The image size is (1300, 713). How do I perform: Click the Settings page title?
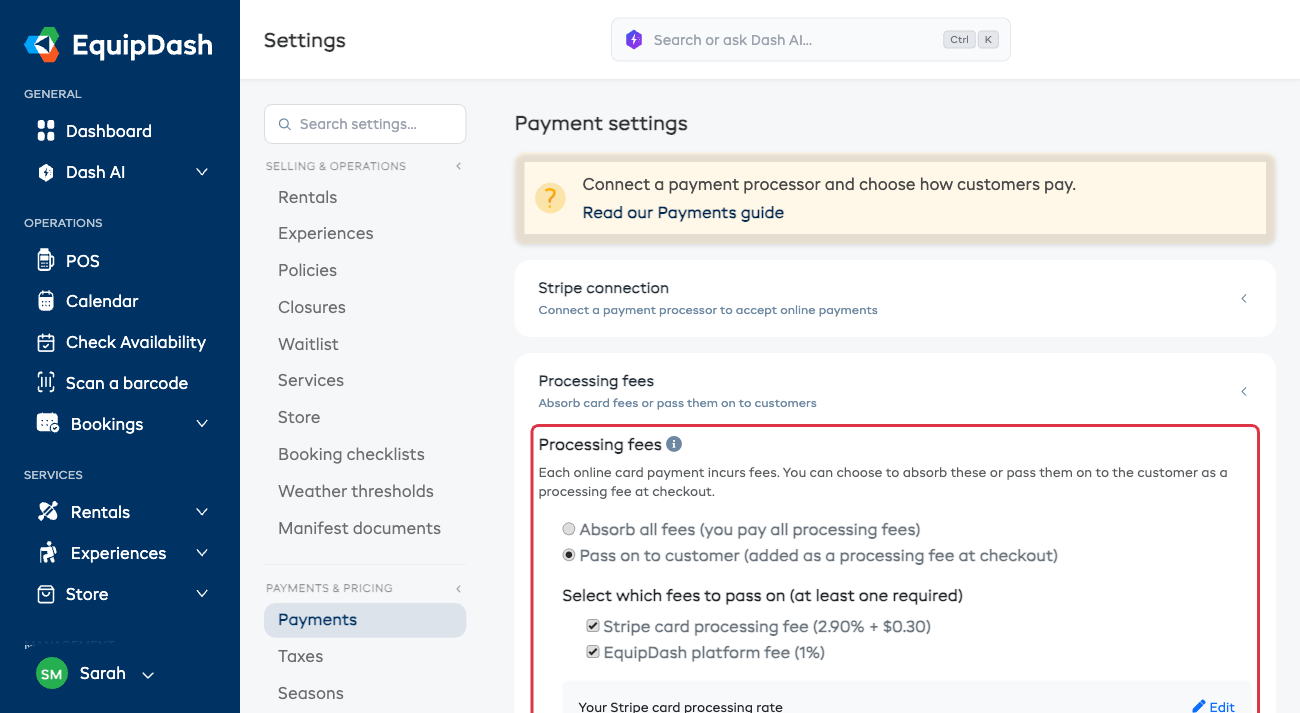(x=305, y=40)
